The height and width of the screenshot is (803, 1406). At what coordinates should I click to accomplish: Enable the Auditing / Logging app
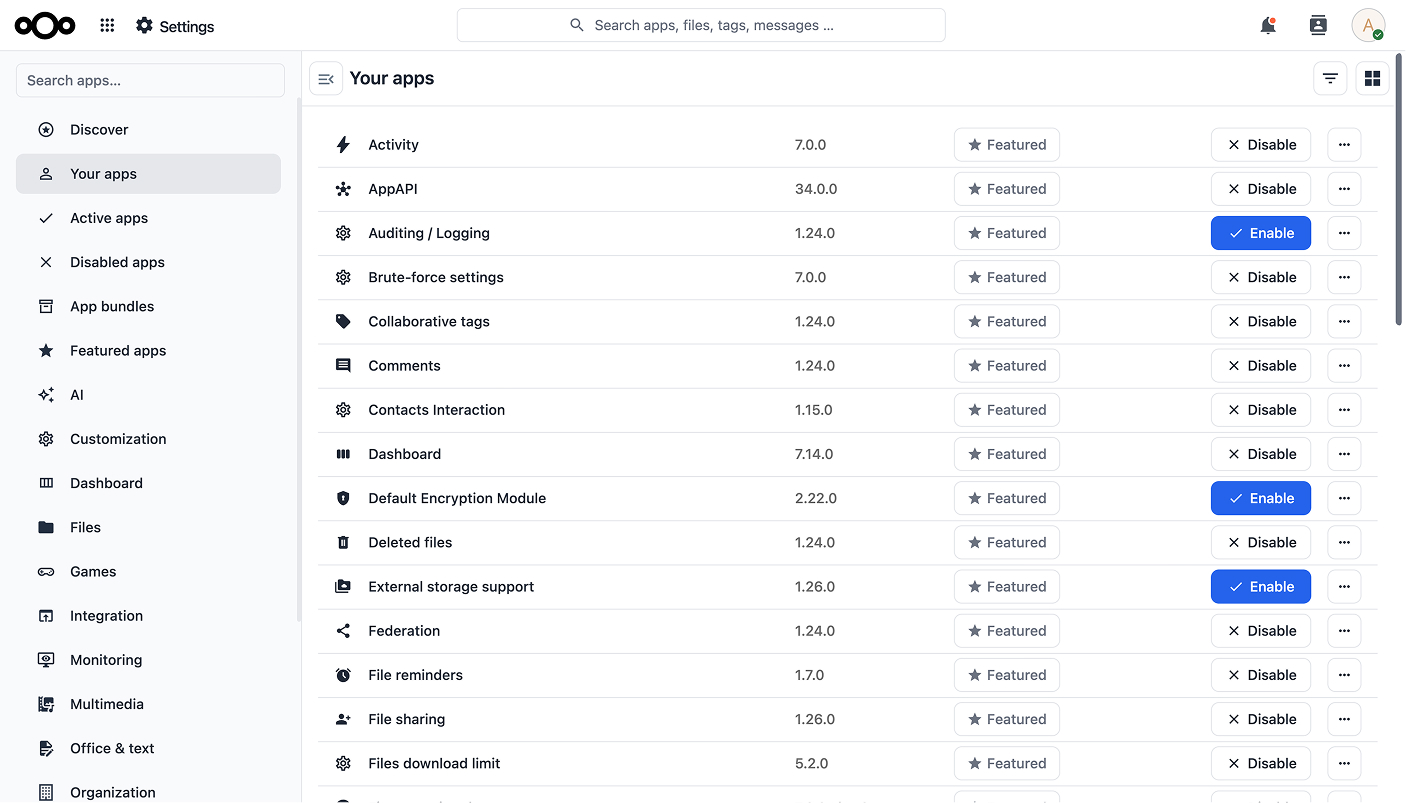click(x=1261, y=233)
